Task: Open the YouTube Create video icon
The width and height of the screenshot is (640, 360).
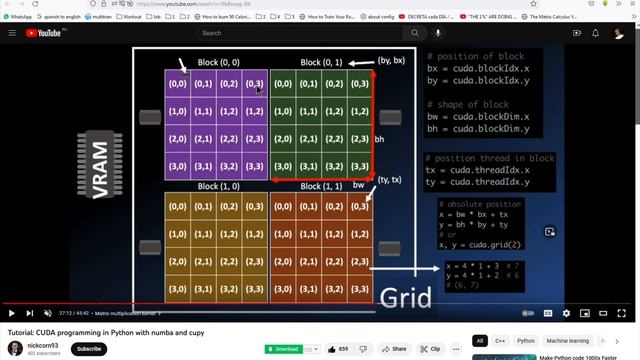Action: click(577, 33)
